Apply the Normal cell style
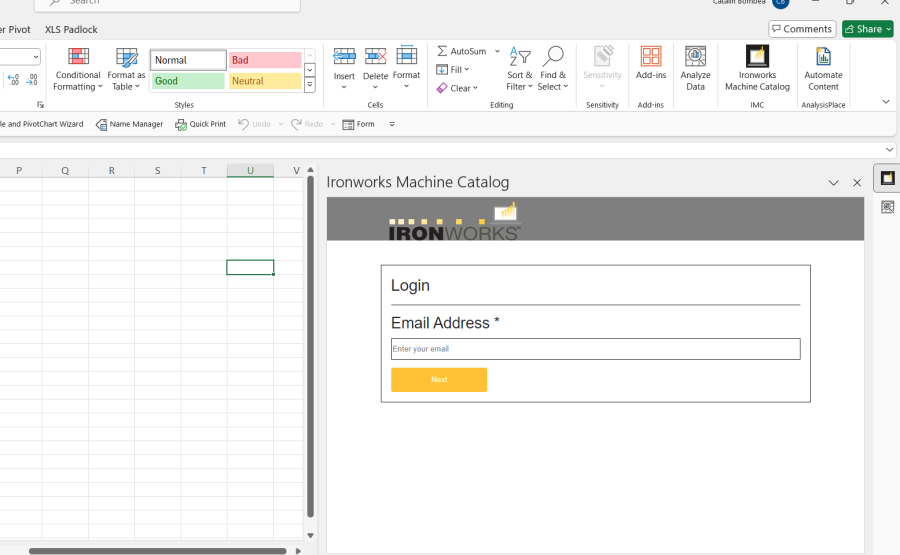900x555 pixels. coord(188,60)
